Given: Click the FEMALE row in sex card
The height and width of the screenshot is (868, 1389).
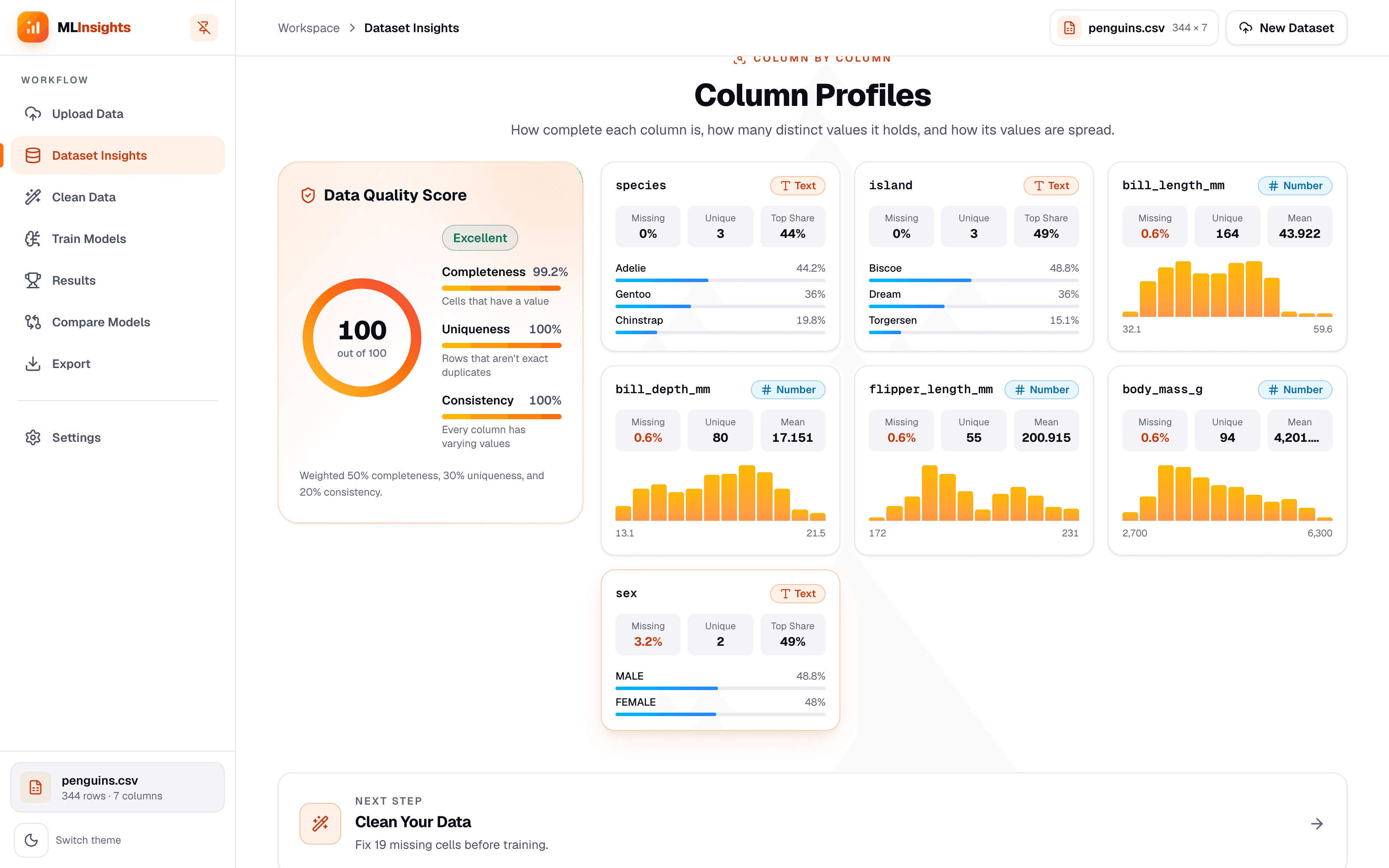Looking at the screenshot, I should (721, 707).
